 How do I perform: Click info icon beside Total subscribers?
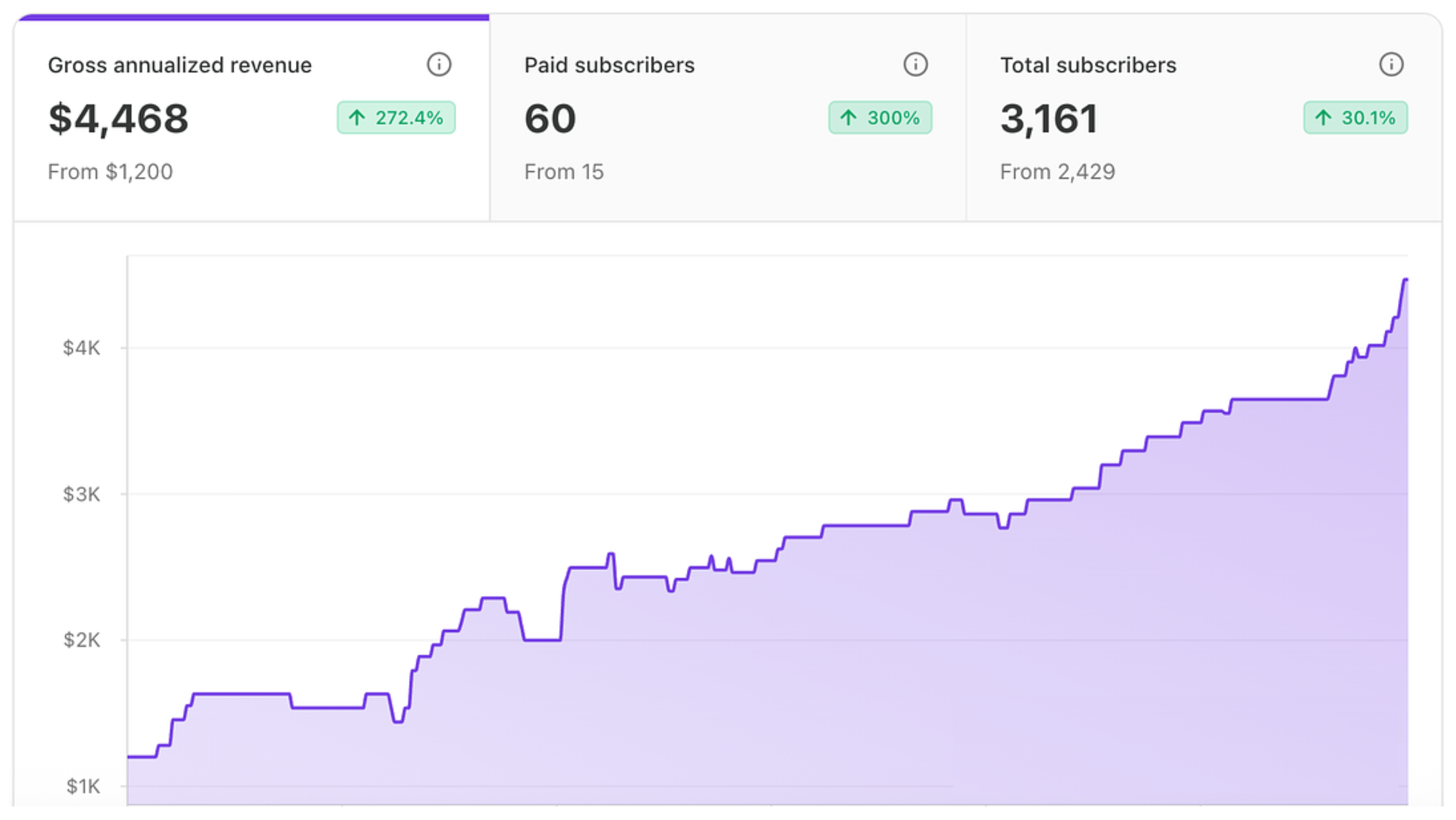coord(1391,64)
